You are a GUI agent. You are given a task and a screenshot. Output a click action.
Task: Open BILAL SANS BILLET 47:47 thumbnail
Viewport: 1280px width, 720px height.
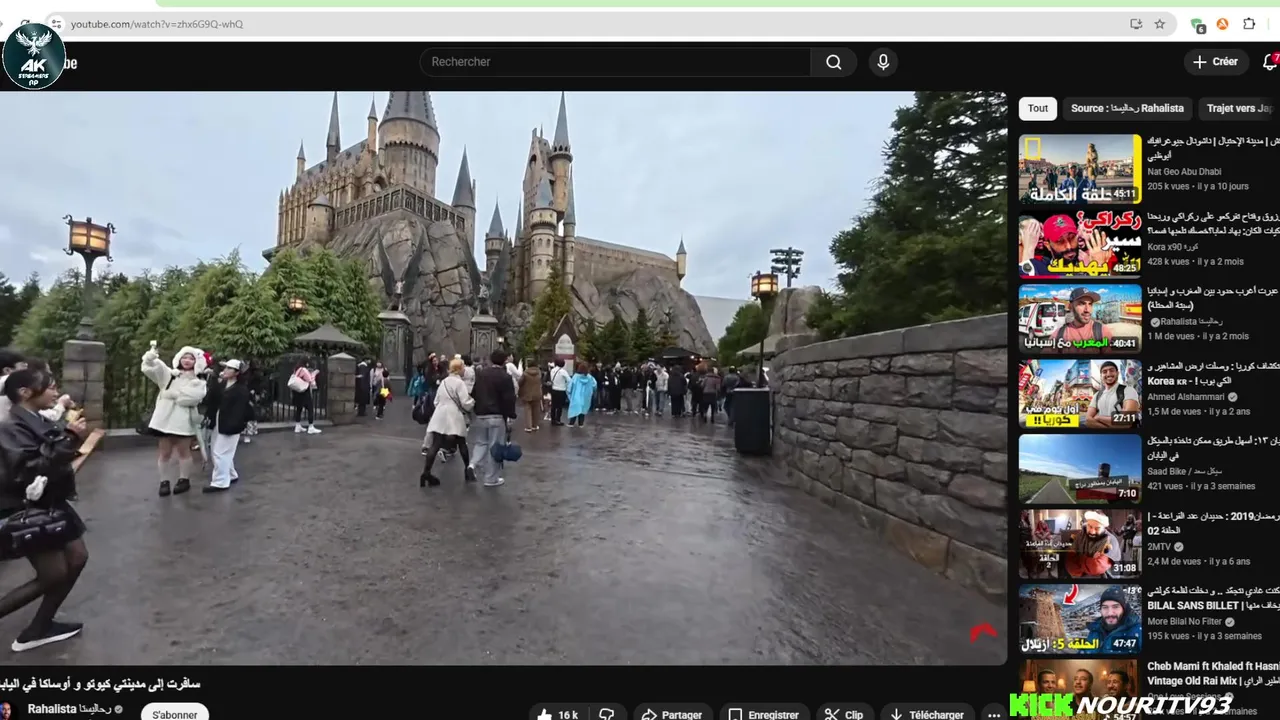1080,619
